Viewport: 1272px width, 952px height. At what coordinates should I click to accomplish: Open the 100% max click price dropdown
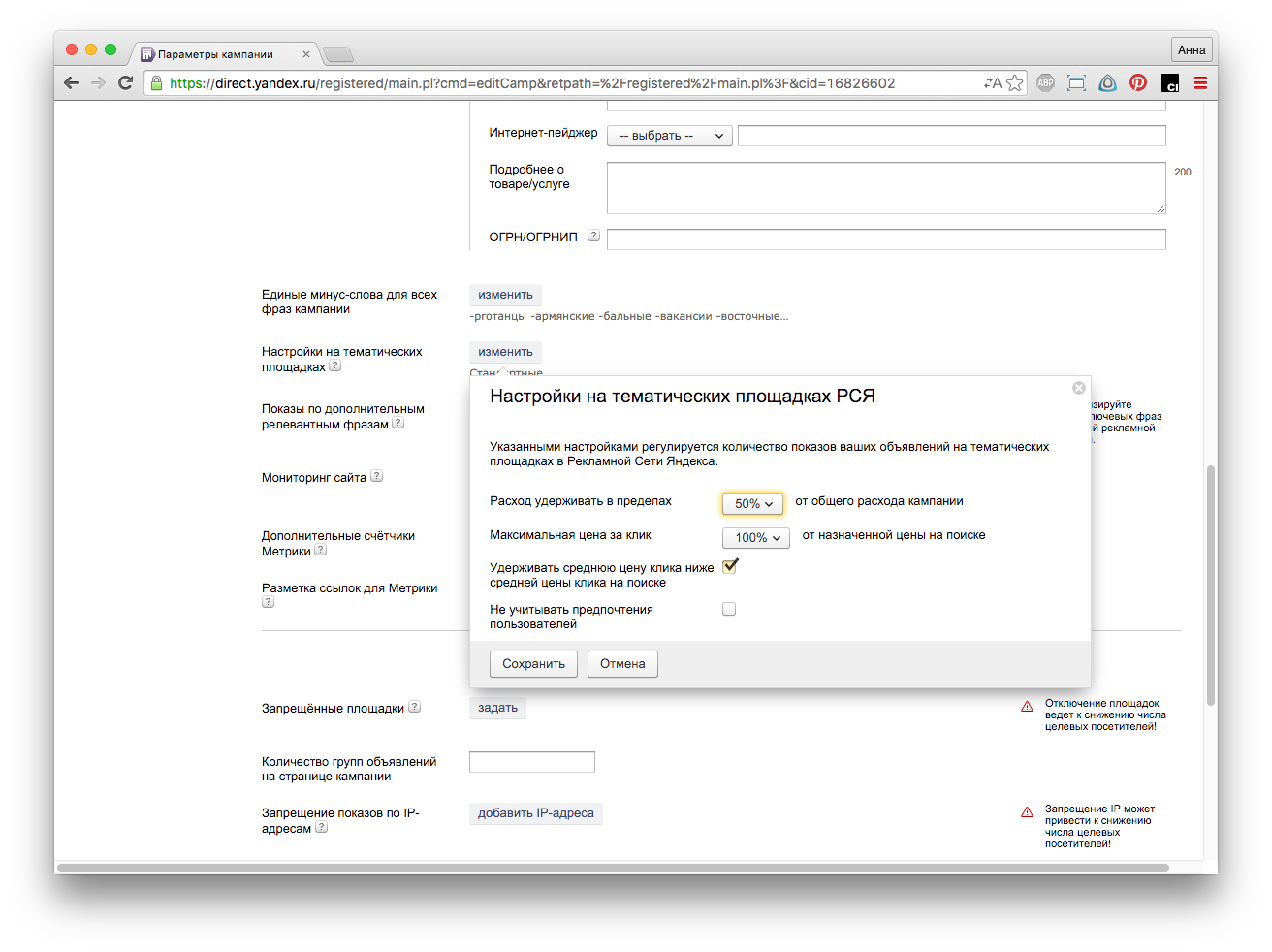pos(755,537)
